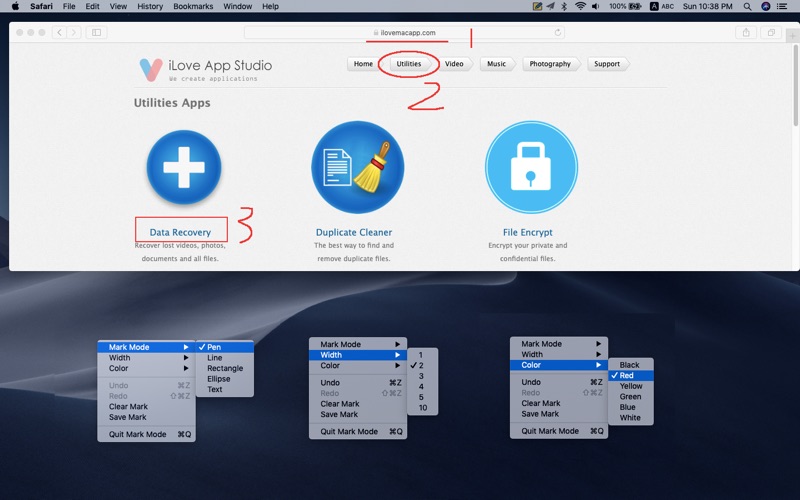The image size is (800, 500).
Task: Select the checked Red color option
Action: click(x=631, y=376)
